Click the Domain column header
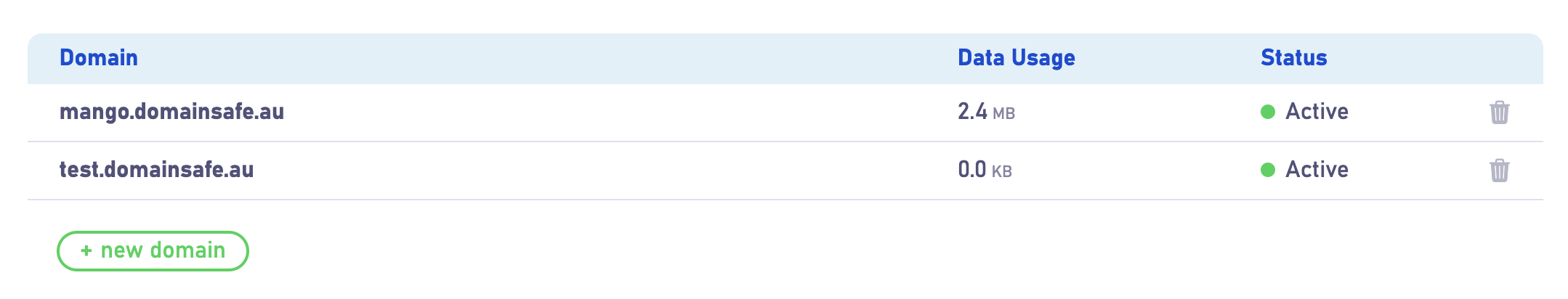 [x=99, y=58]
